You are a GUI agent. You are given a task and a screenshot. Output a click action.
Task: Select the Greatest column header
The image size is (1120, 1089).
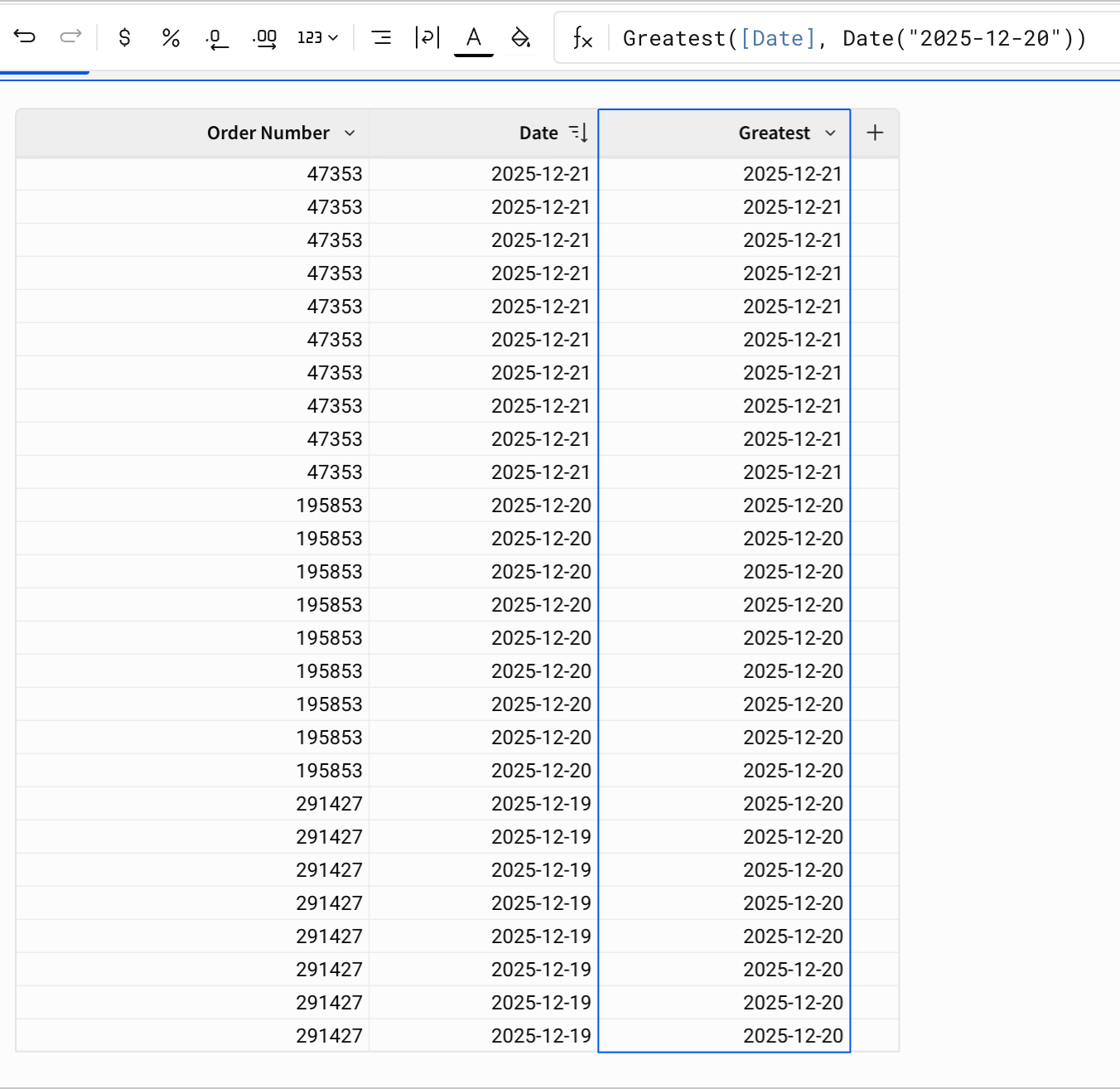(774, 133)
